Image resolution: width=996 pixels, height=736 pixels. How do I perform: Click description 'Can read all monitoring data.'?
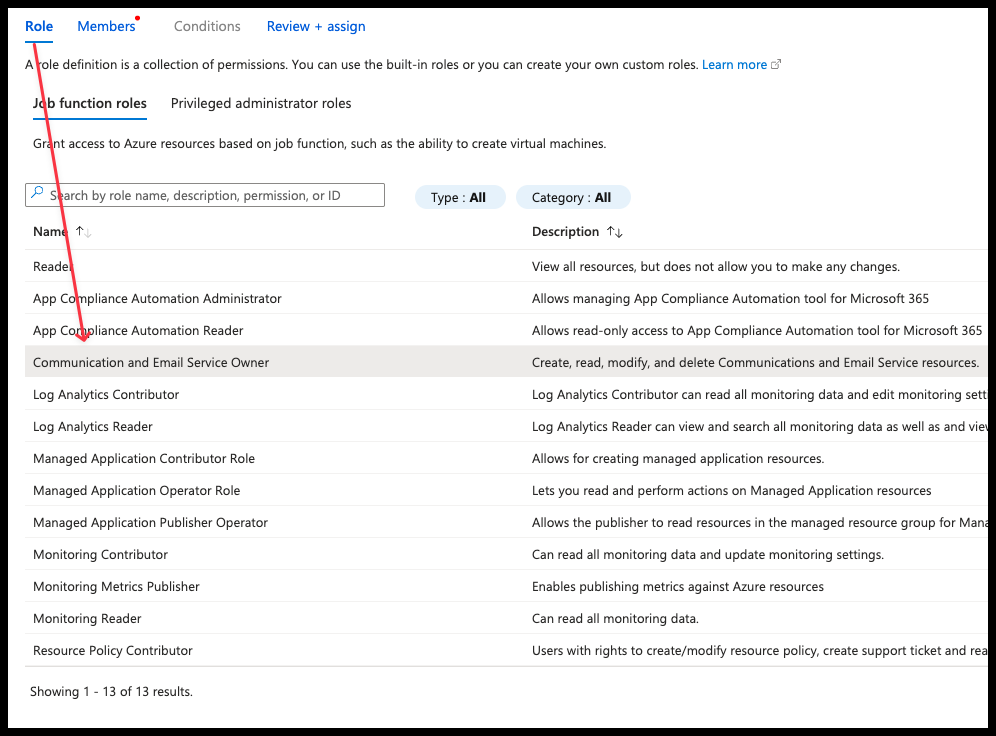click(x=616, y=619)
